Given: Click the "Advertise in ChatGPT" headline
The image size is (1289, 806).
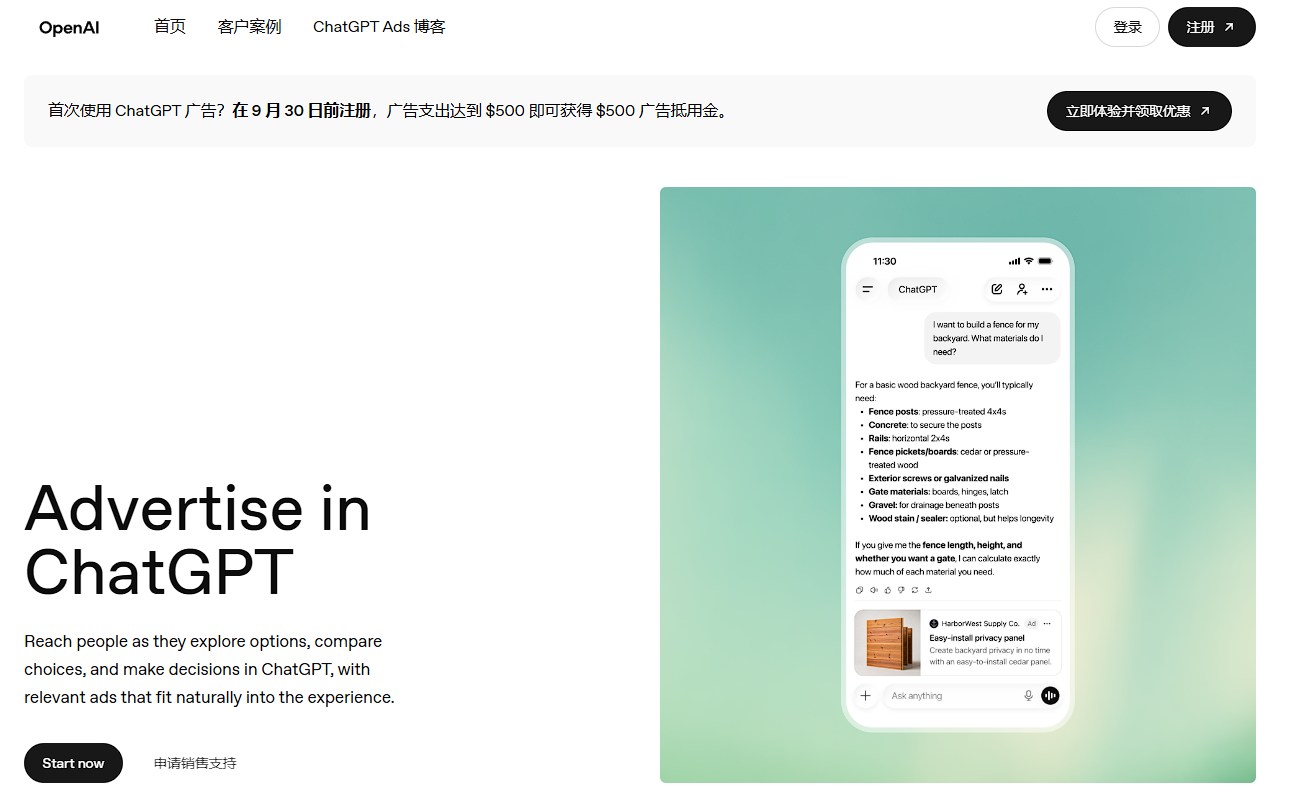Looking at the screenshot, I should coord(198,540).
